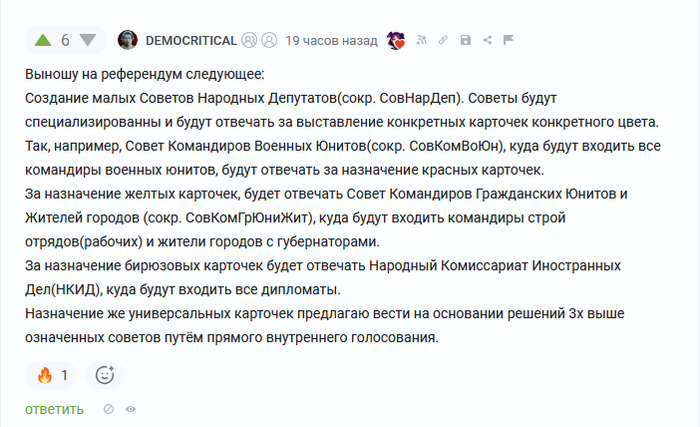The image size is (700, 427).
Task: Open the comment timestamp '19 часов назад'
Action: tap(332, 40)
